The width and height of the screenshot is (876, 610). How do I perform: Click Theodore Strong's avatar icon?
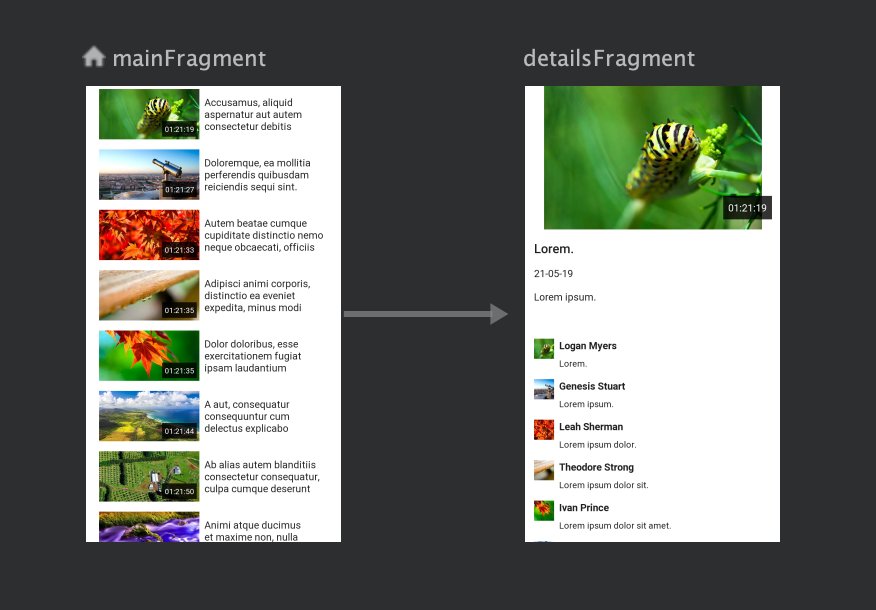(544, 470)
